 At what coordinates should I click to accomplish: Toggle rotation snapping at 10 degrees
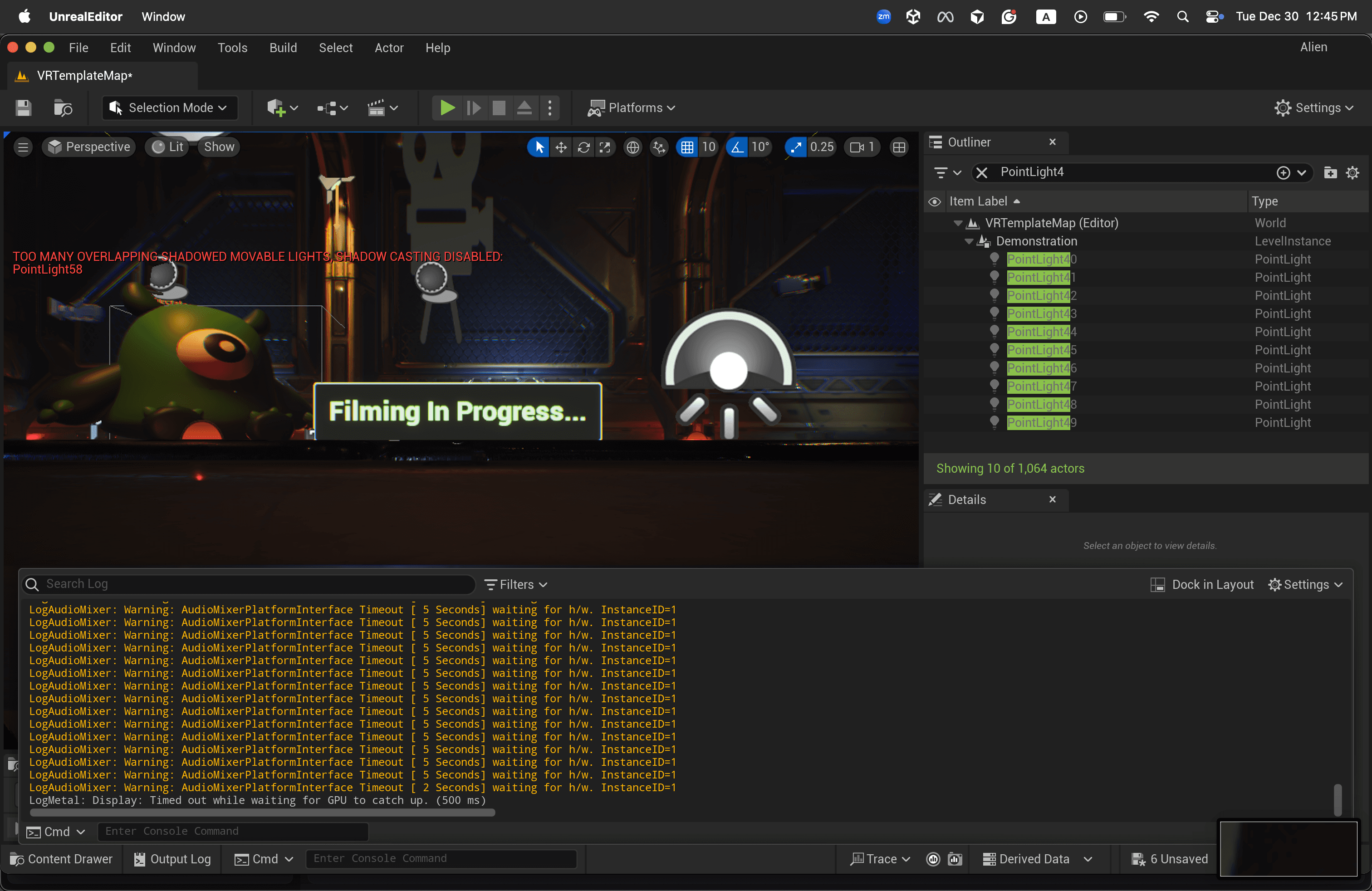(737, 147)
